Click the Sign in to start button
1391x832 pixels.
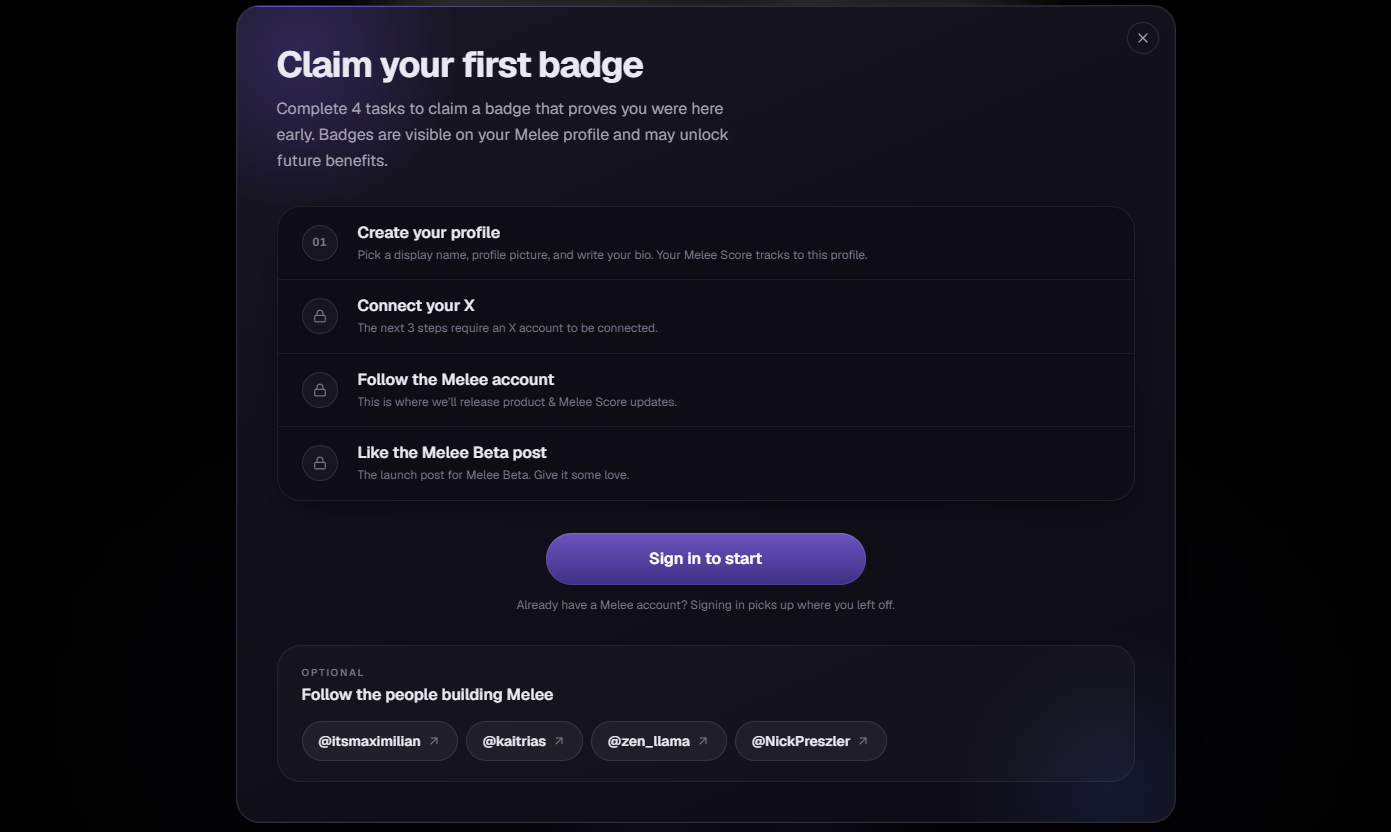tap(706, 559)
